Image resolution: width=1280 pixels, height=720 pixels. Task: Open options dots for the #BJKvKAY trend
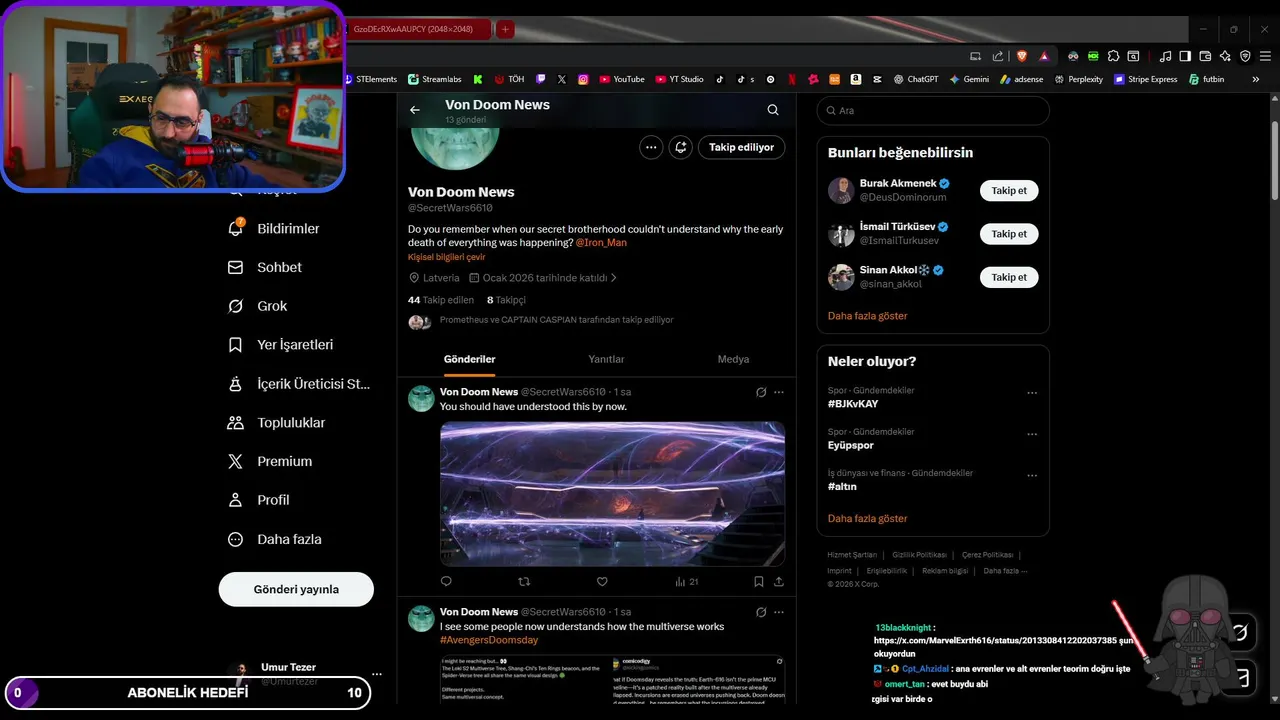[x=1033, y=394]
